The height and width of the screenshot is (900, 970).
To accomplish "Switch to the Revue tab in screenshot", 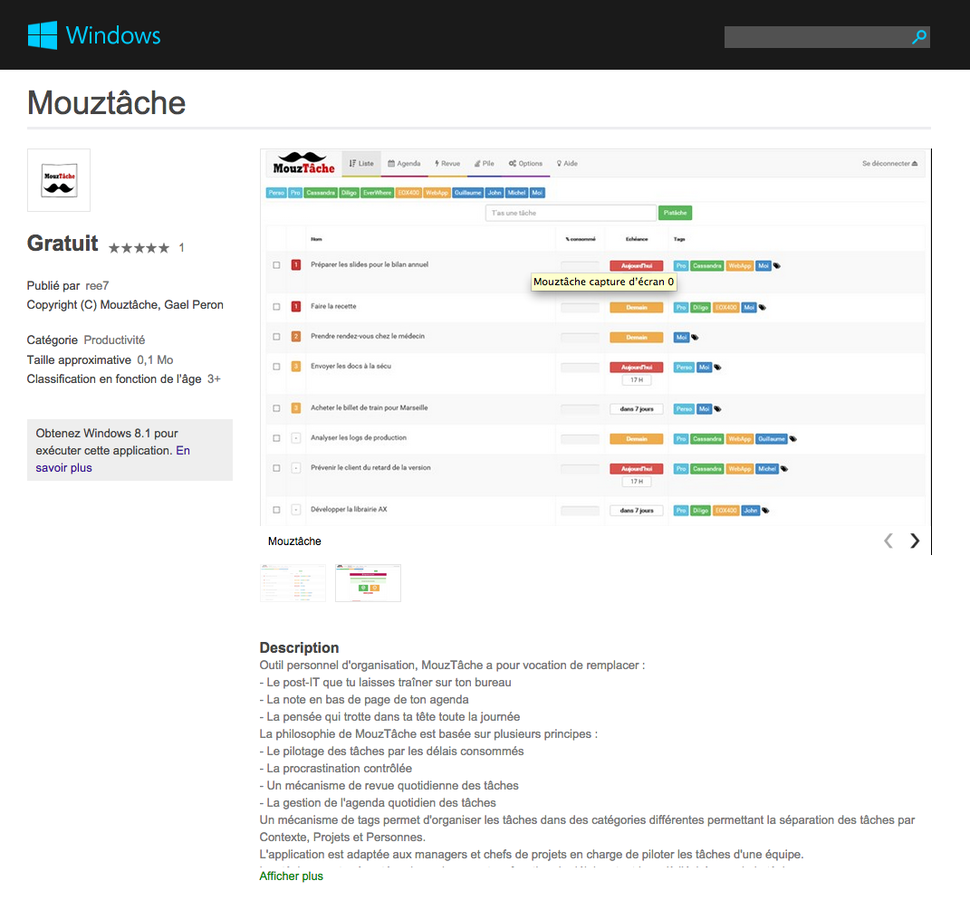I will click(447, 163).
